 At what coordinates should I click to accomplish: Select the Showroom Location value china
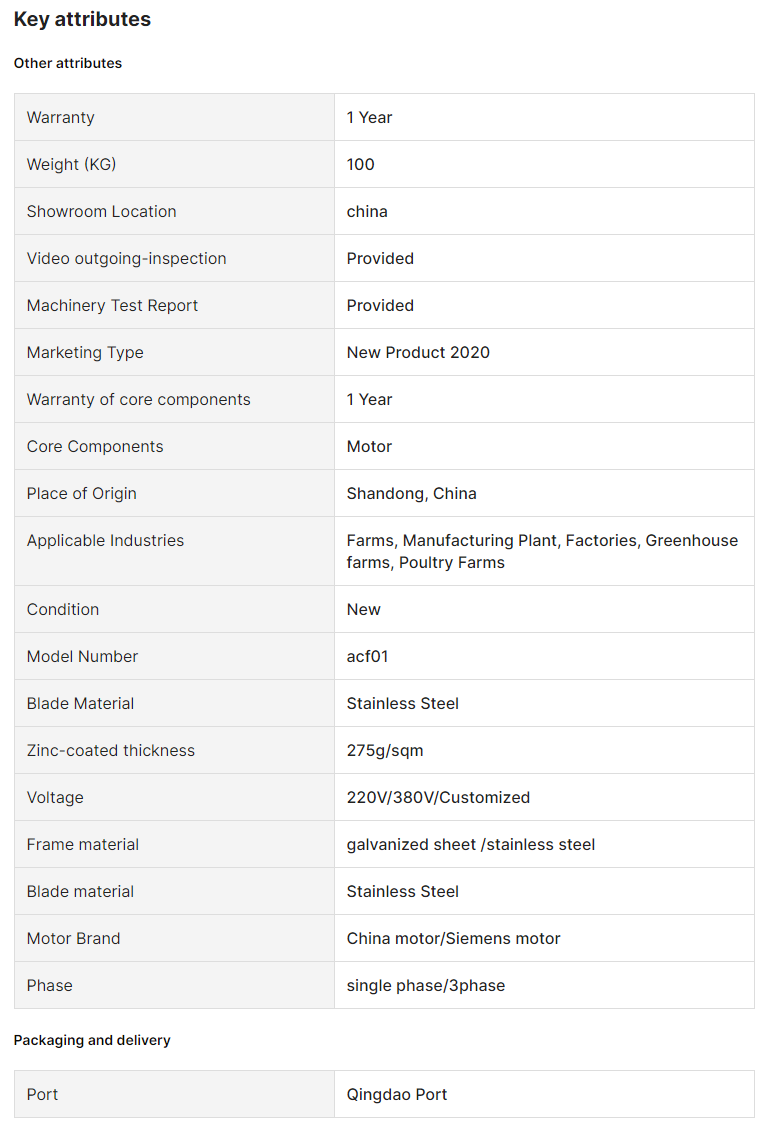[x=367, y=212]
